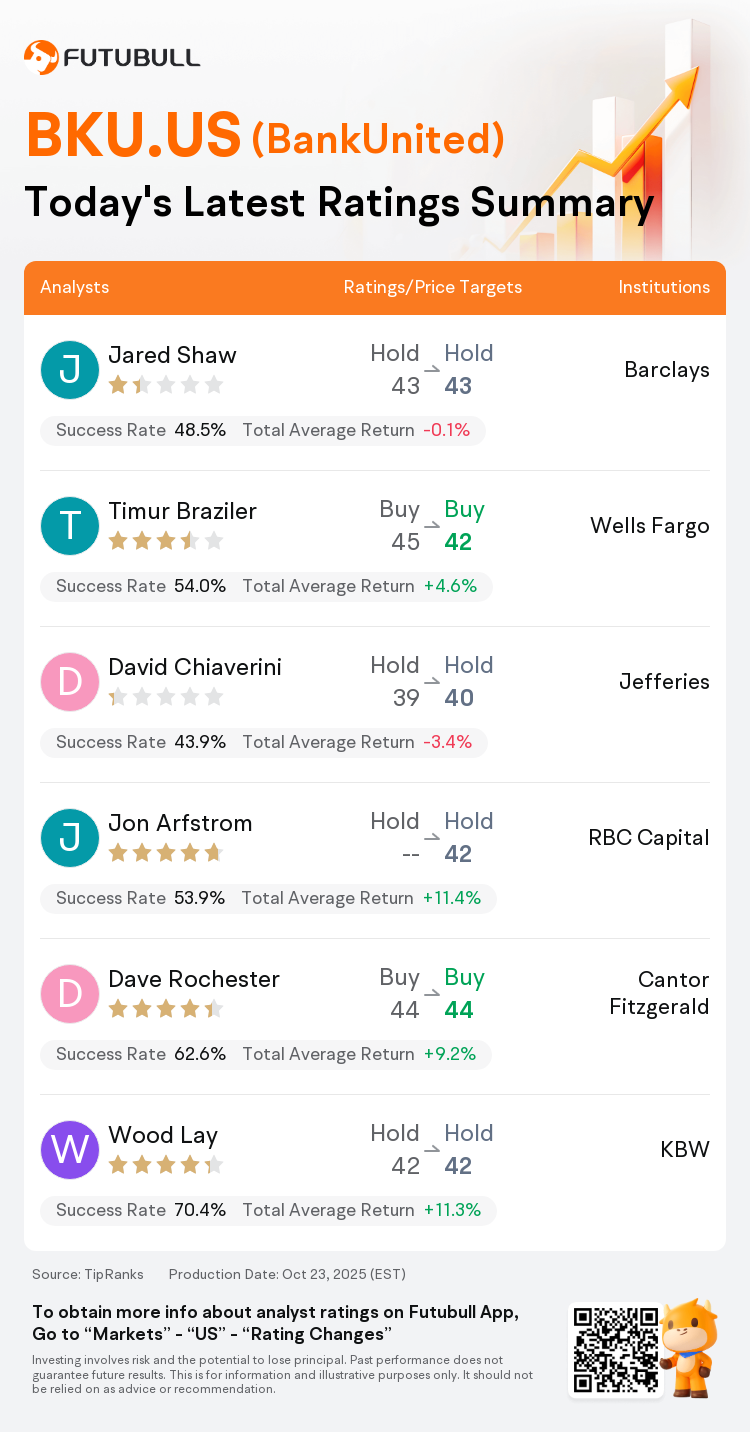Click Jared Shaw's avatar icon

pos(70,370)
